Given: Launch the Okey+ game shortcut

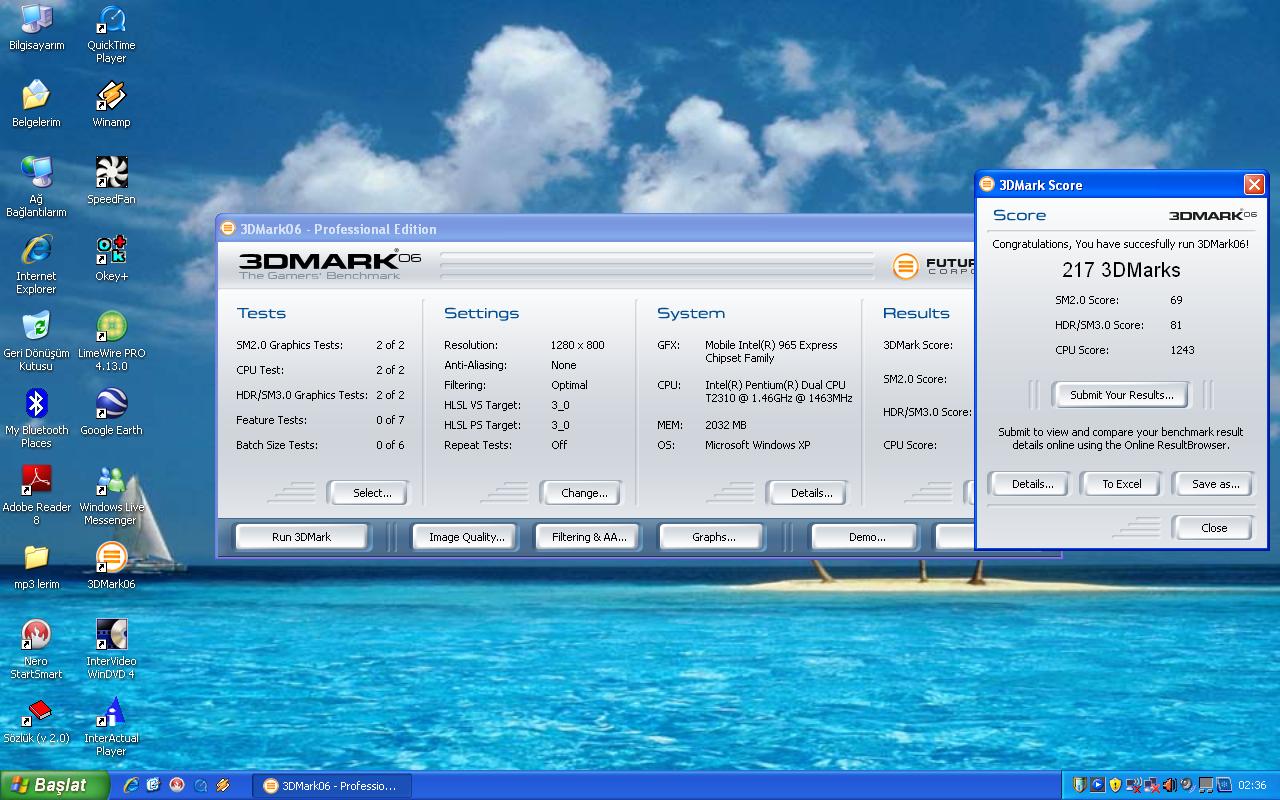Looking at the screenshot, I should [111, 258].
